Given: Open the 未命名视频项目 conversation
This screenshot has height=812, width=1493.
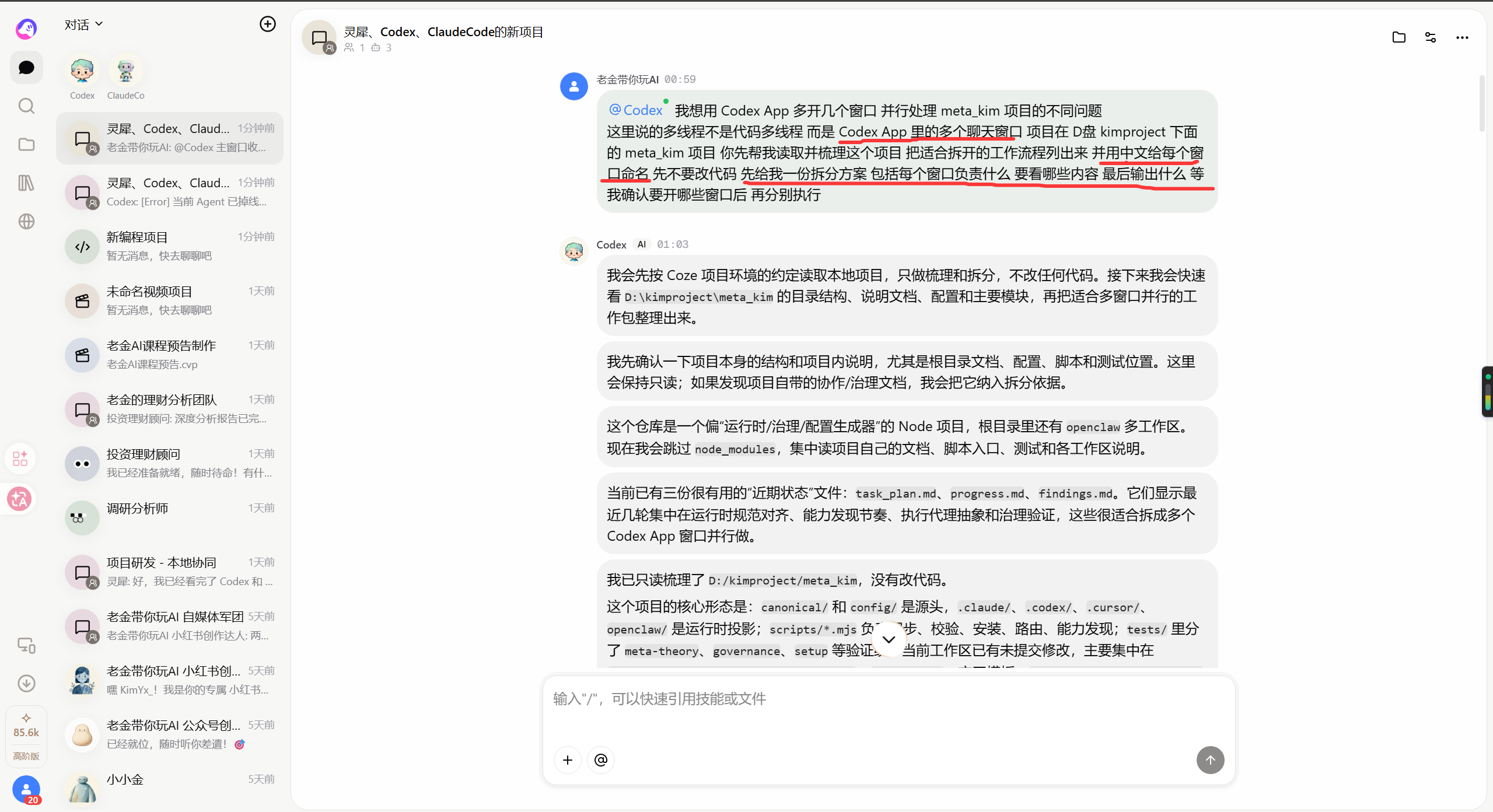Looking at the screenshot, I should pos(170,301).
